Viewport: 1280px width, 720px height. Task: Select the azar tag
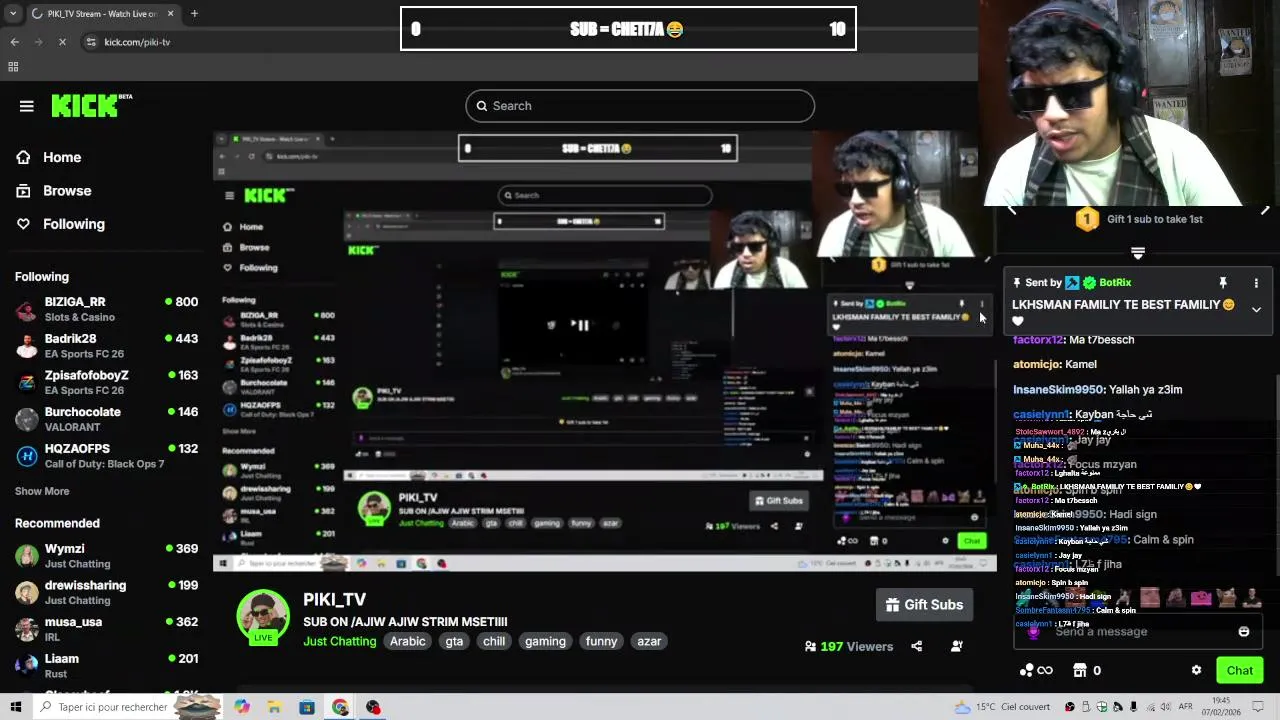pyautogui.click(x=649, y=641)
